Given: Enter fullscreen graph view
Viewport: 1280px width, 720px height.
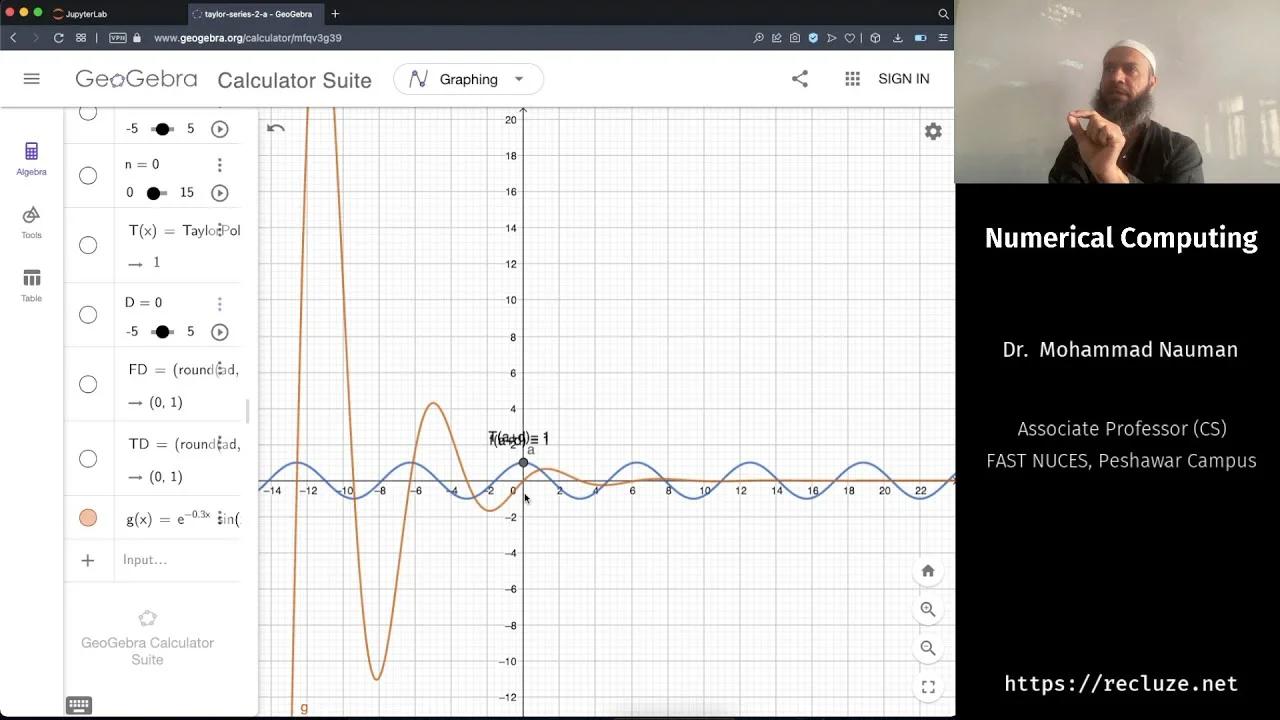Looking at the screenshot, I should coord(927,687).
